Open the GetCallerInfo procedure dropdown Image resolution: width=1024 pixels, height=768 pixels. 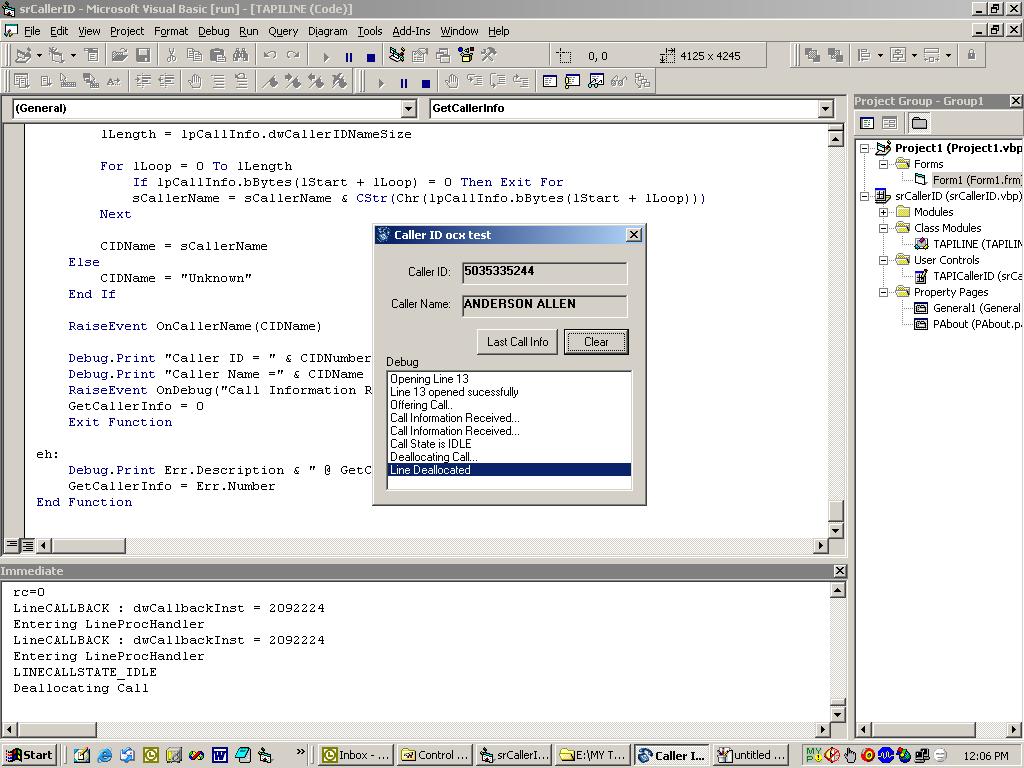(825, 108)
